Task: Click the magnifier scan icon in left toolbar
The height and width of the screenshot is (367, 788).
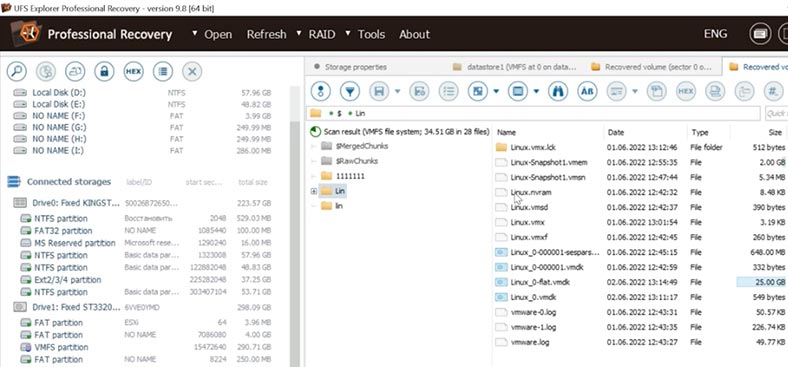Action: click(17, 71)
